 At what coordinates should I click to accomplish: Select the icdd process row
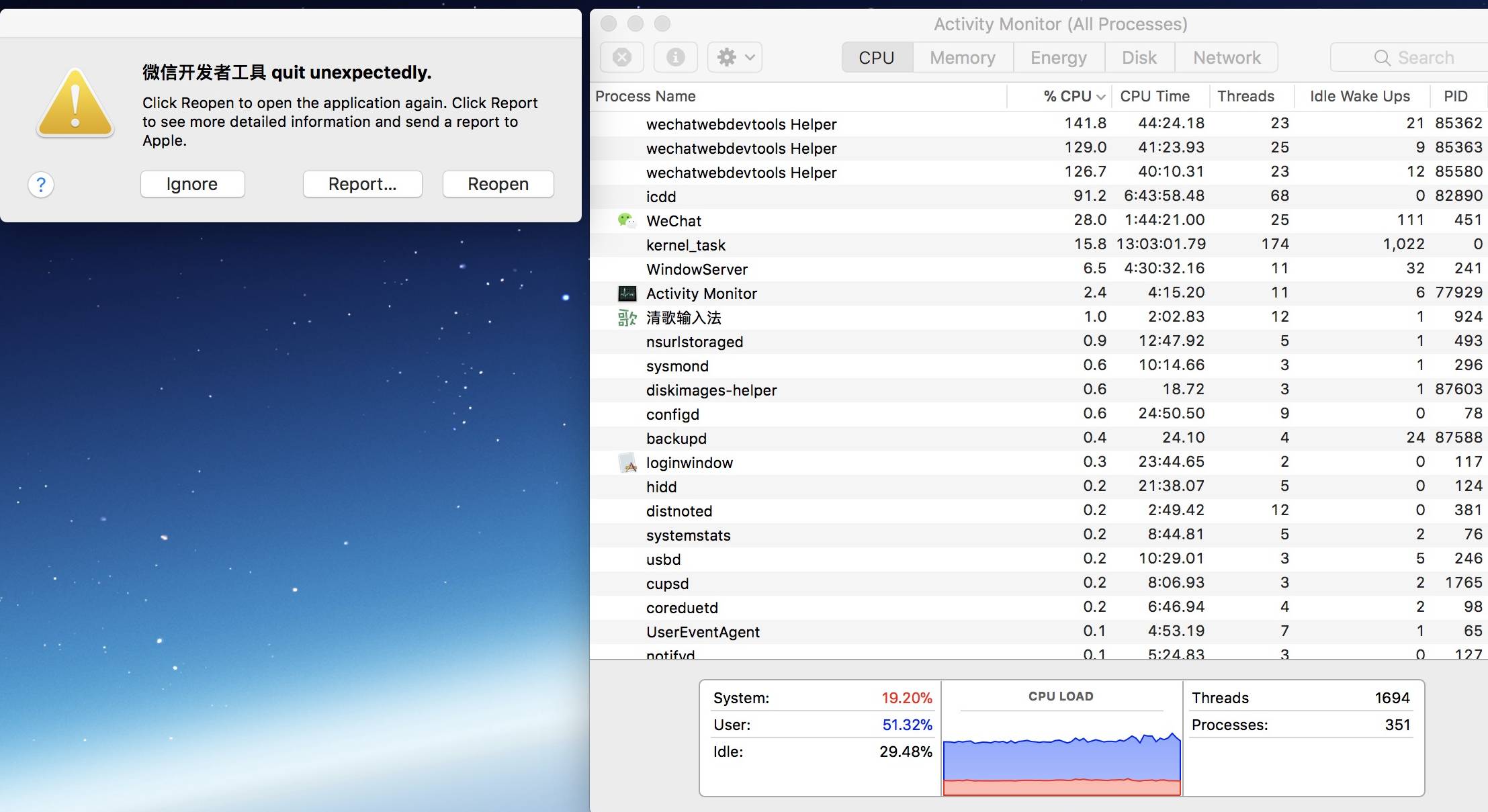coord(806,197)
